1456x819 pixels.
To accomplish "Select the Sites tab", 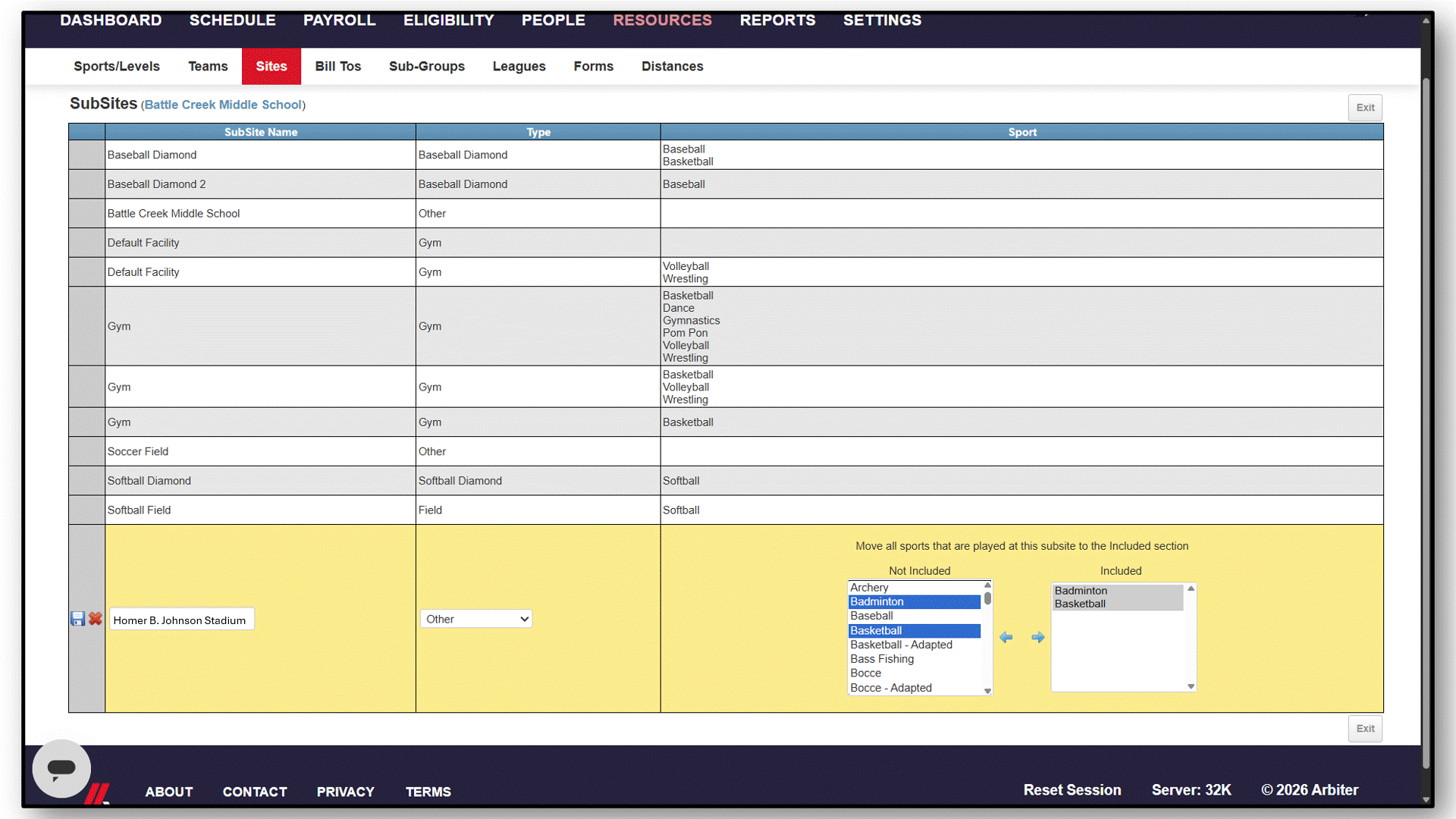I will (271, 66).
